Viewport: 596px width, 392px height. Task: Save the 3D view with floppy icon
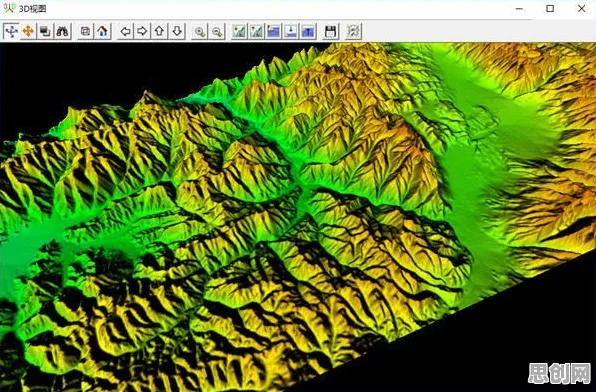pos(331,31)
